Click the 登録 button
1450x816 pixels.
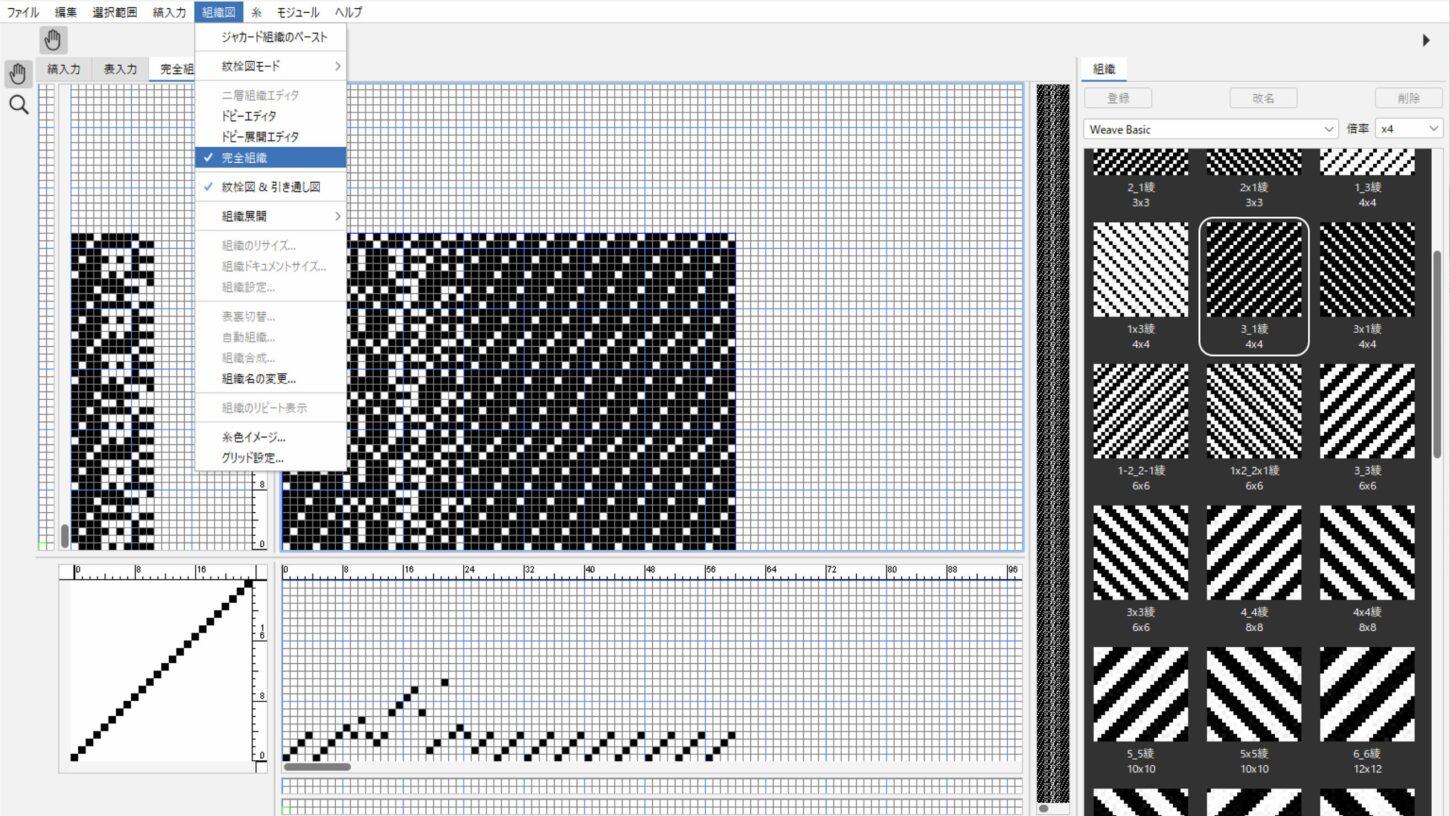(1118, 98)
